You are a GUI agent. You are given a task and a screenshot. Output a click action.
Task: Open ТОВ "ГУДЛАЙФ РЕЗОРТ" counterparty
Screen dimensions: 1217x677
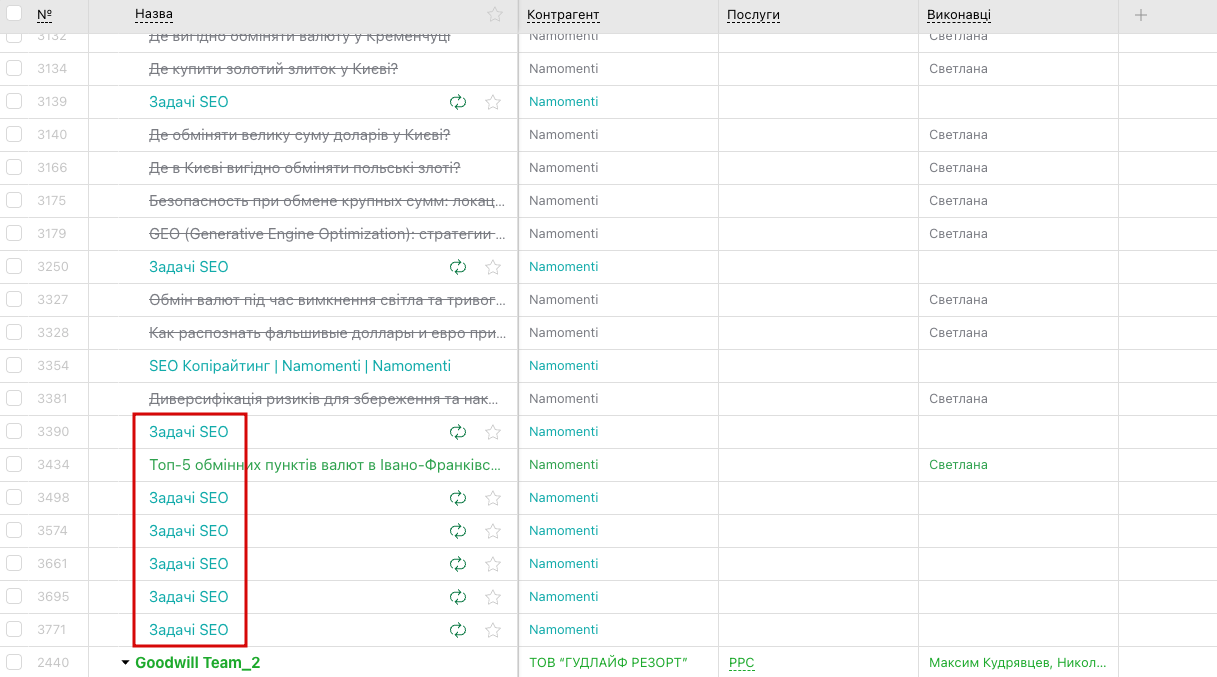point(608,663)
